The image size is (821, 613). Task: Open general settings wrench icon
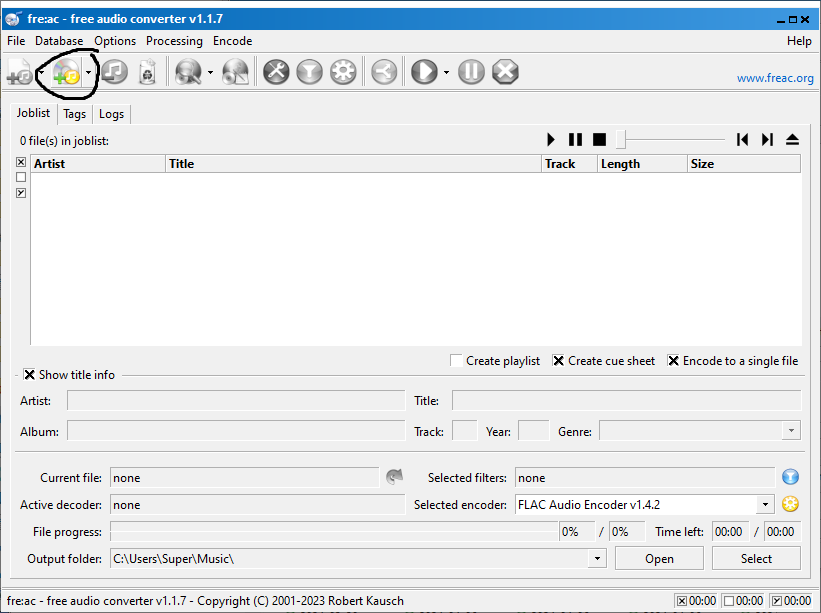[x=276, y=72]
